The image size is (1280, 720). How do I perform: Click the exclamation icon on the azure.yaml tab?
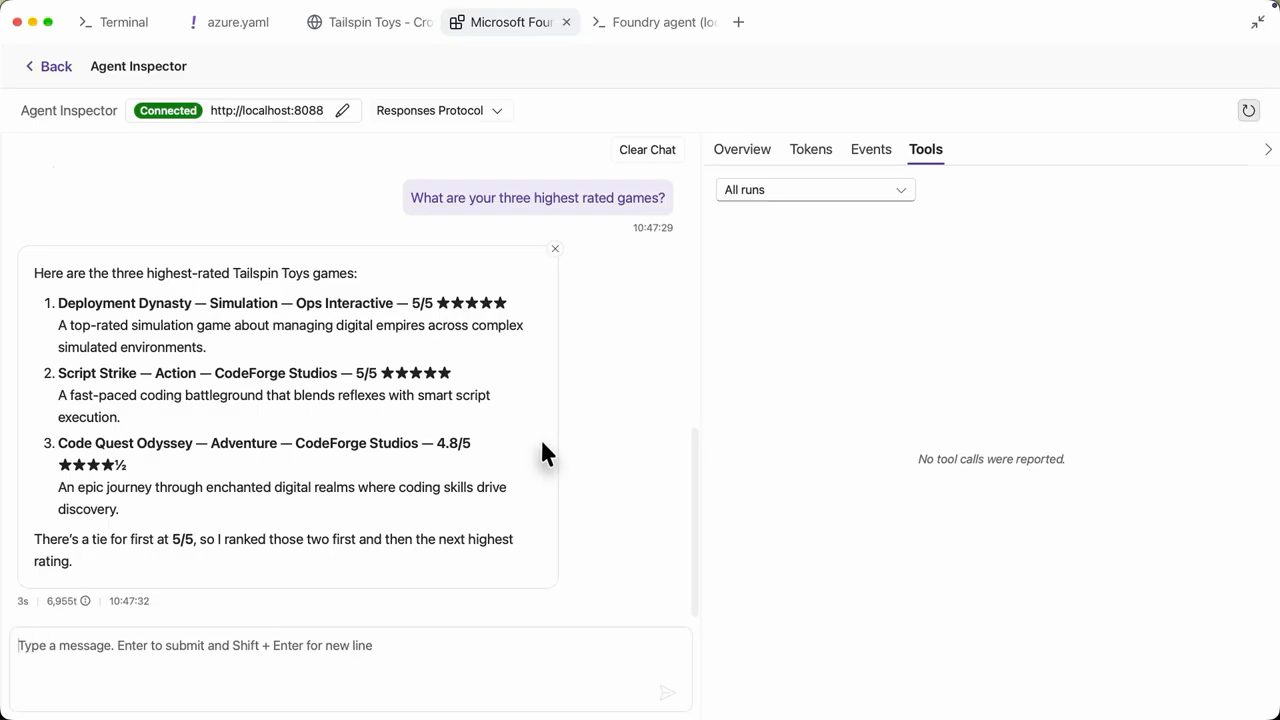[193, 22]
